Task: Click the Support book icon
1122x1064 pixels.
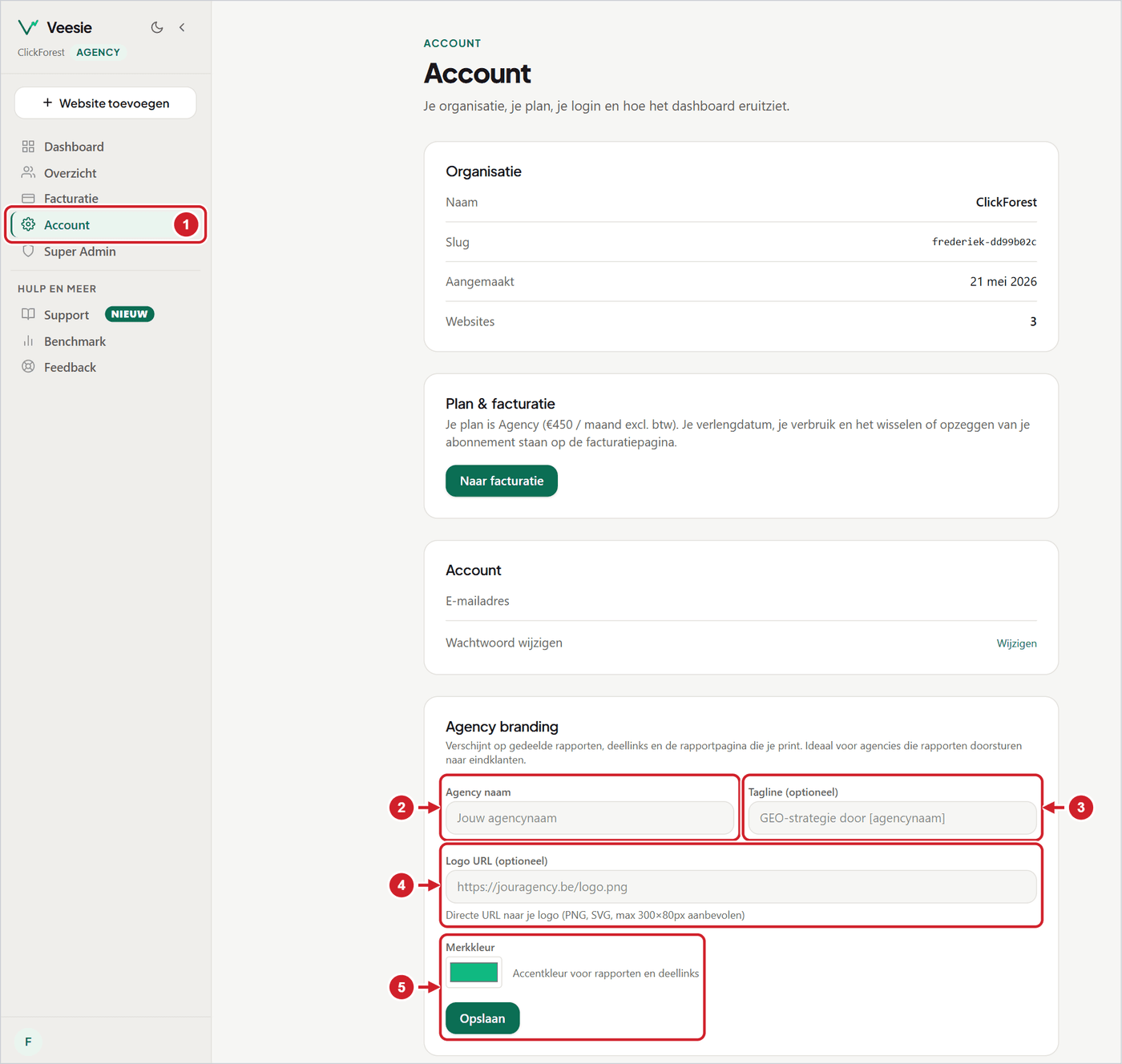Action: click(x=28, y=314)
